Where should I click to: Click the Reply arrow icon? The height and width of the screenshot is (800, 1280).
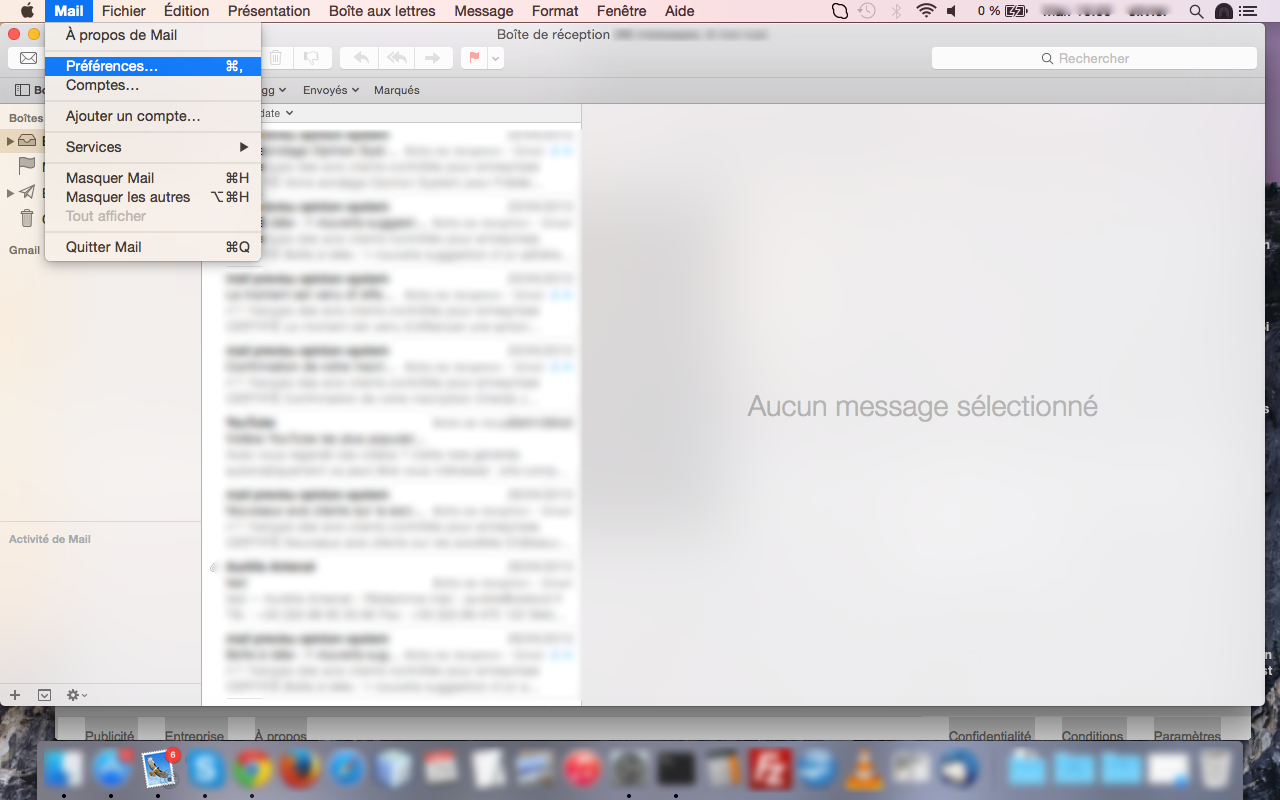(x=361, y=58)
